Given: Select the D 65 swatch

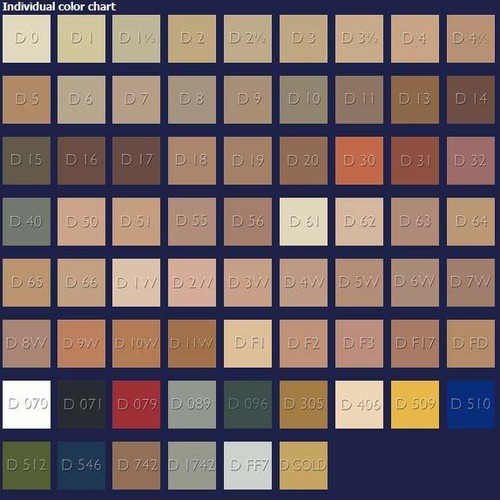Looking at the screenshot, I should coord(27,283).
